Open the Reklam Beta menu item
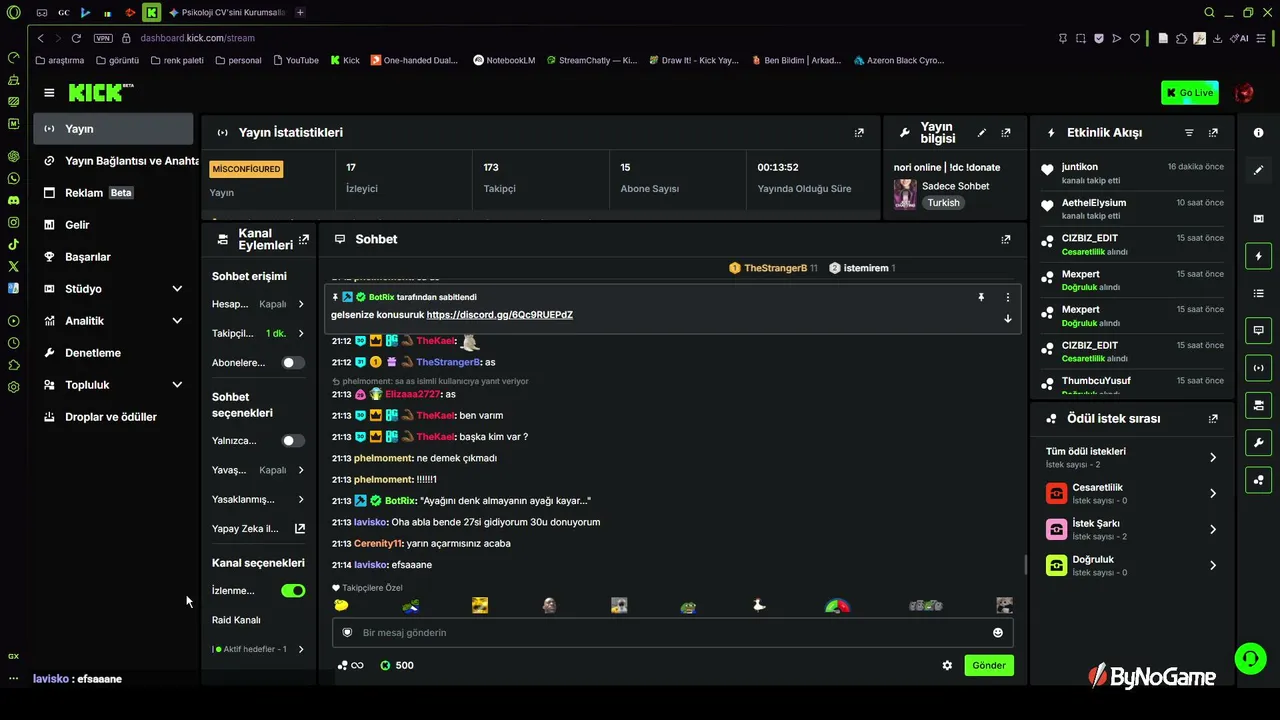This screenshot has width=1280, height=720. [112, 193]
